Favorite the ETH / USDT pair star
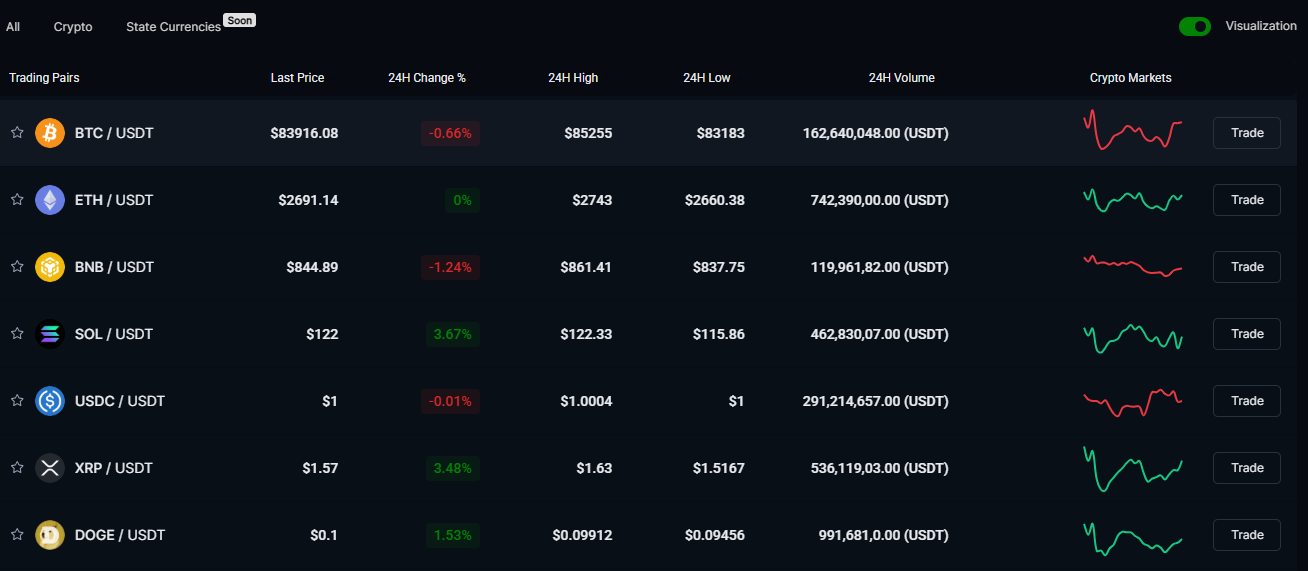 [17, 200]
